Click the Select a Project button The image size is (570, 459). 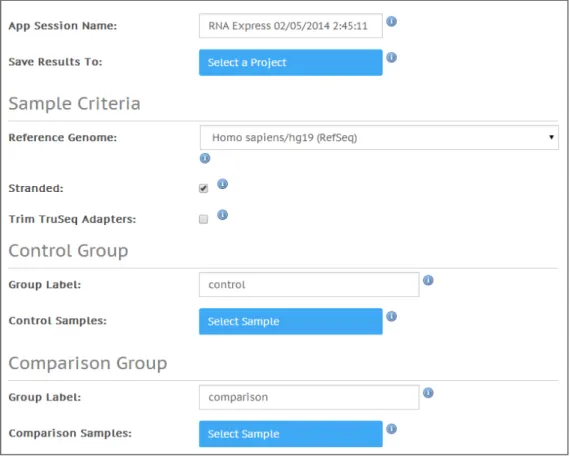(290, 63)
